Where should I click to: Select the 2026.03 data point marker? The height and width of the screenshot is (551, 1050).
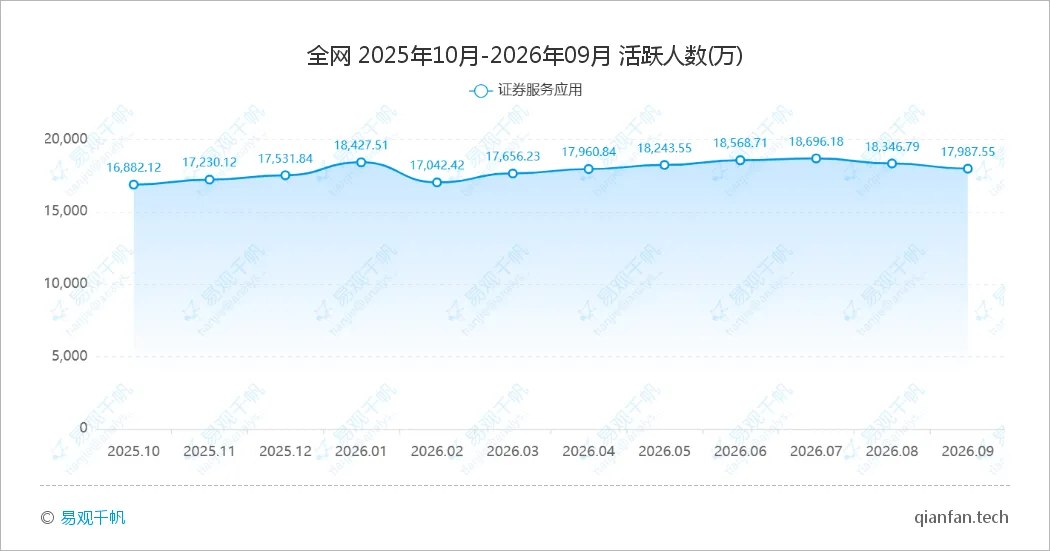pyautogui.click(x=513, y=173)
